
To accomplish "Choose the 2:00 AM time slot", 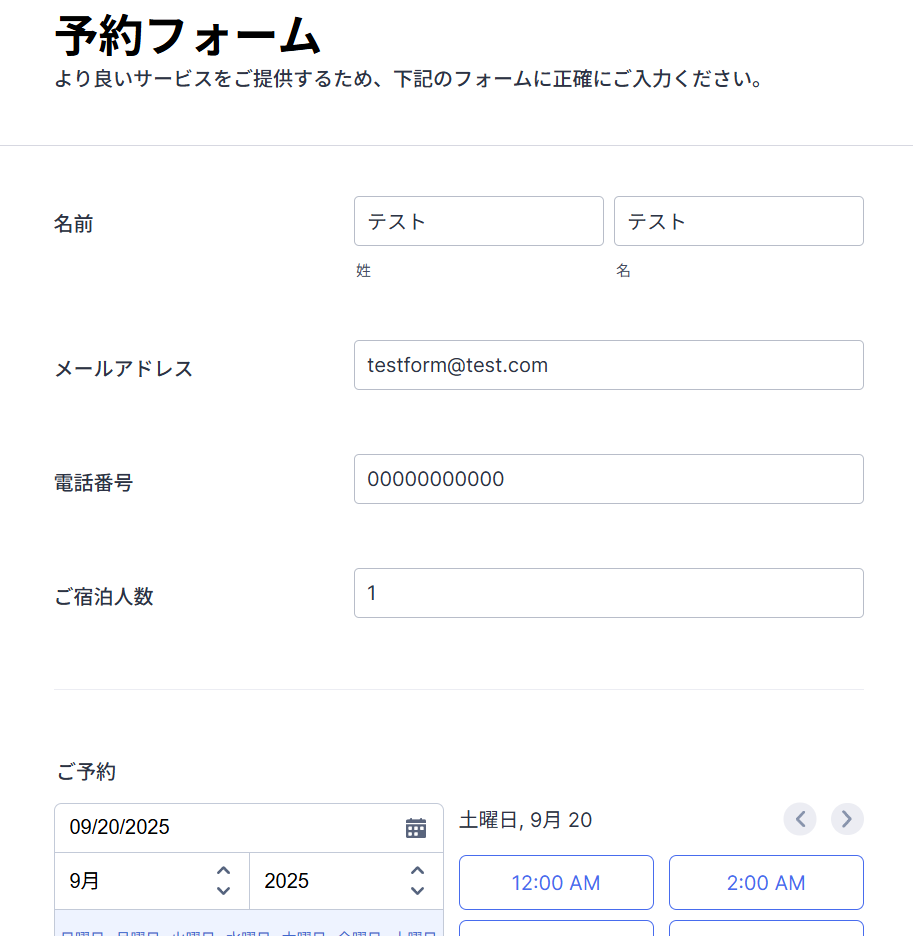I will pyautogui.click(x=766, y=883).
